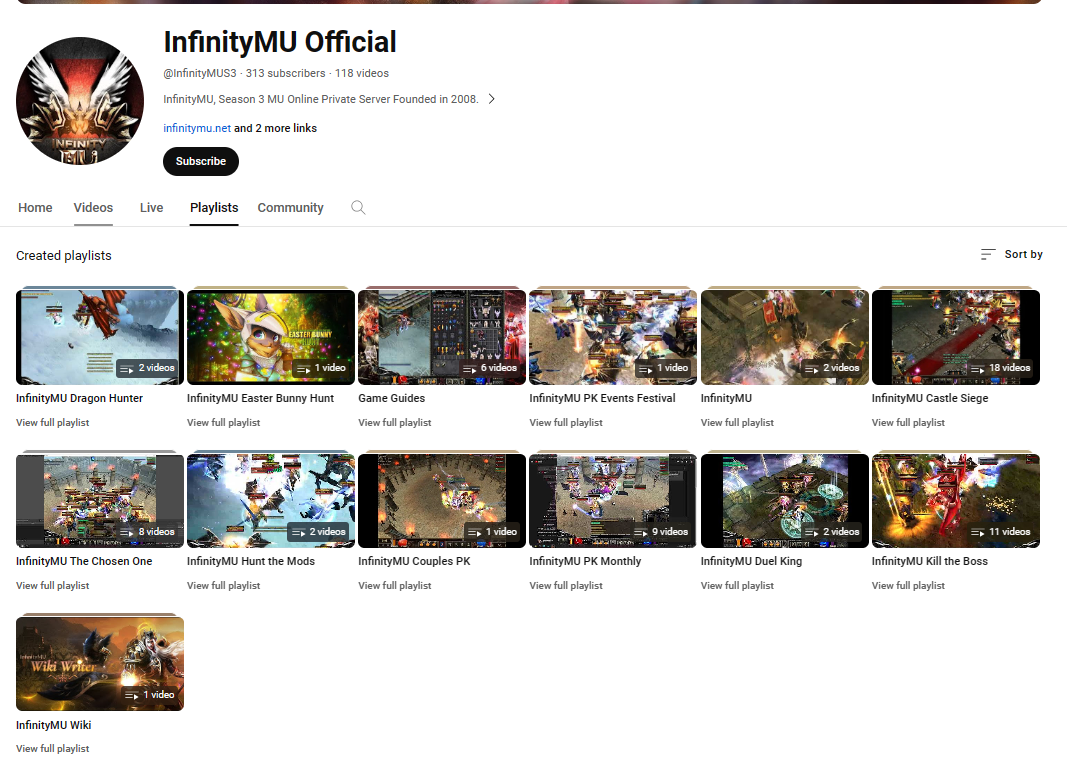Click the 'InfinityMU Hunt the Mods' title
The height and width of the screenshot is (775, 1067).
251,561
